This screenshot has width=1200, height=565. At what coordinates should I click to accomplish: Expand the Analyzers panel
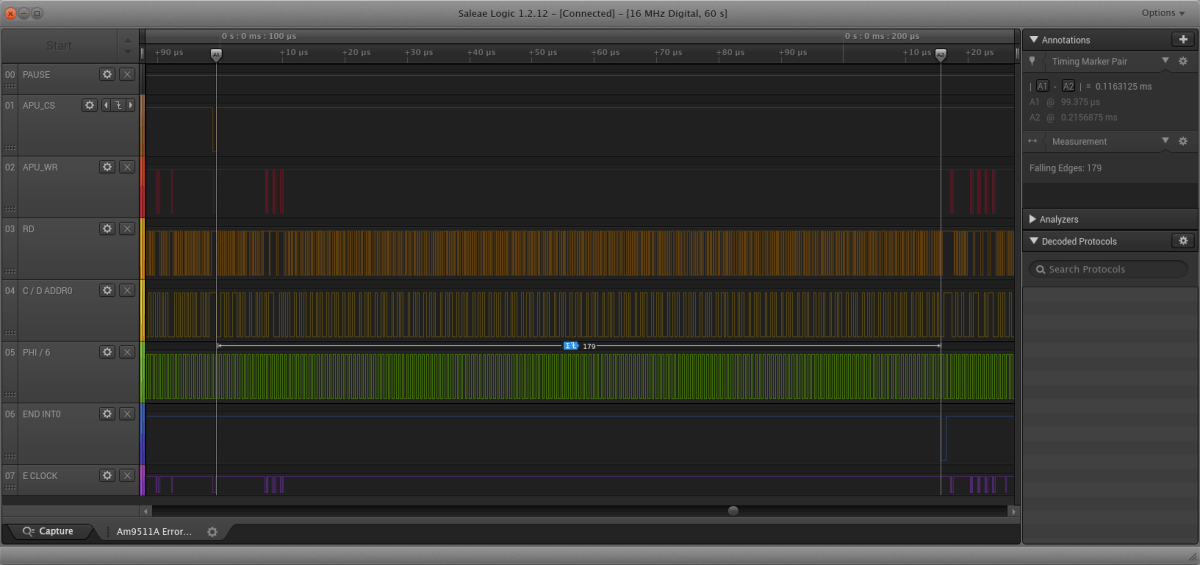[1033, 219]
